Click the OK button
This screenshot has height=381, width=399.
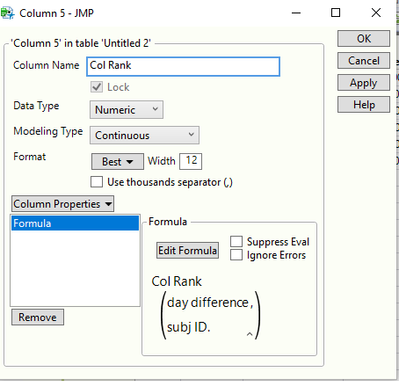pyautogui.click(x=363, y=39)
